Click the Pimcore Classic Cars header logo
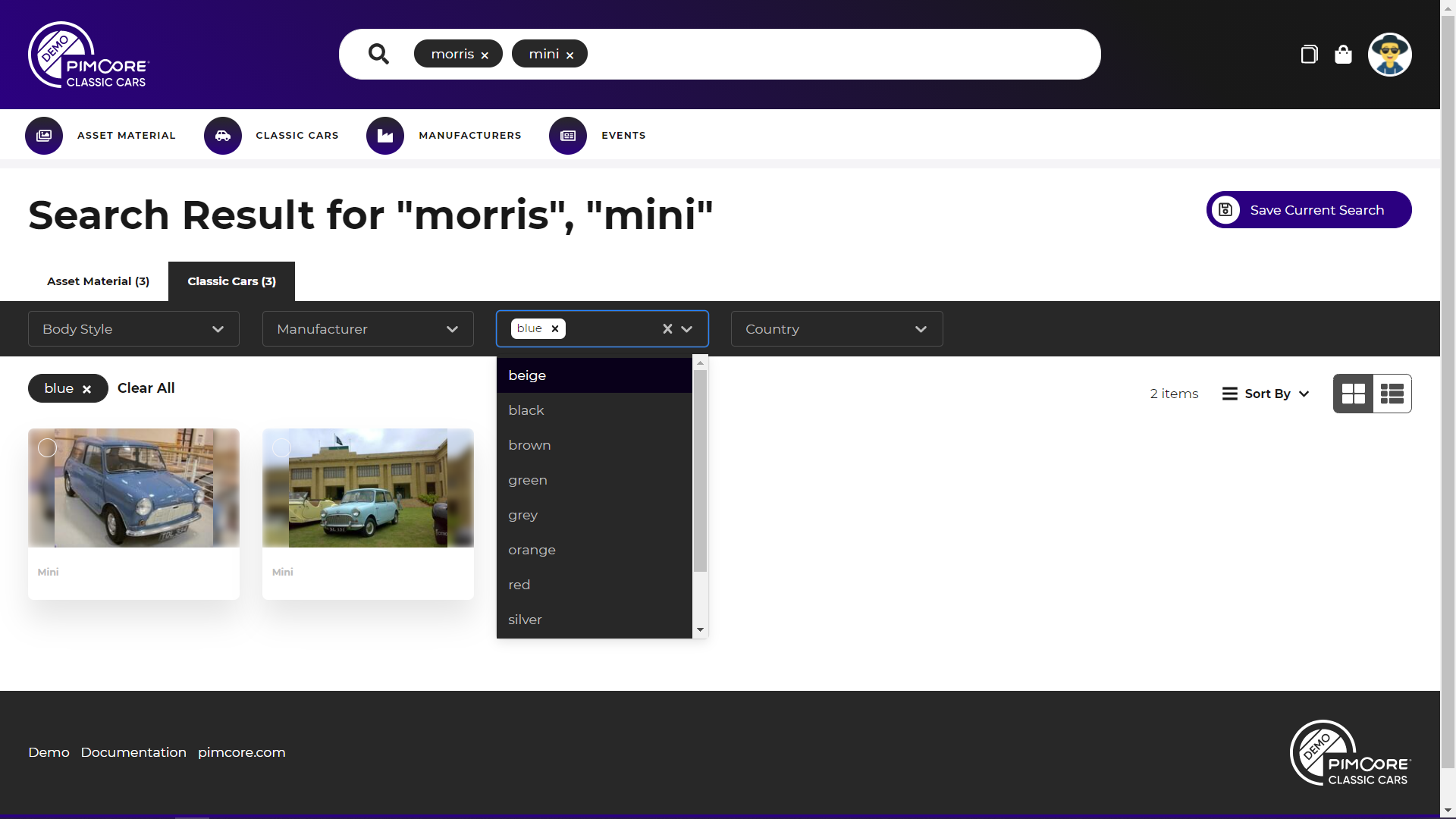 pyautogui.click(x=89, y=55)
